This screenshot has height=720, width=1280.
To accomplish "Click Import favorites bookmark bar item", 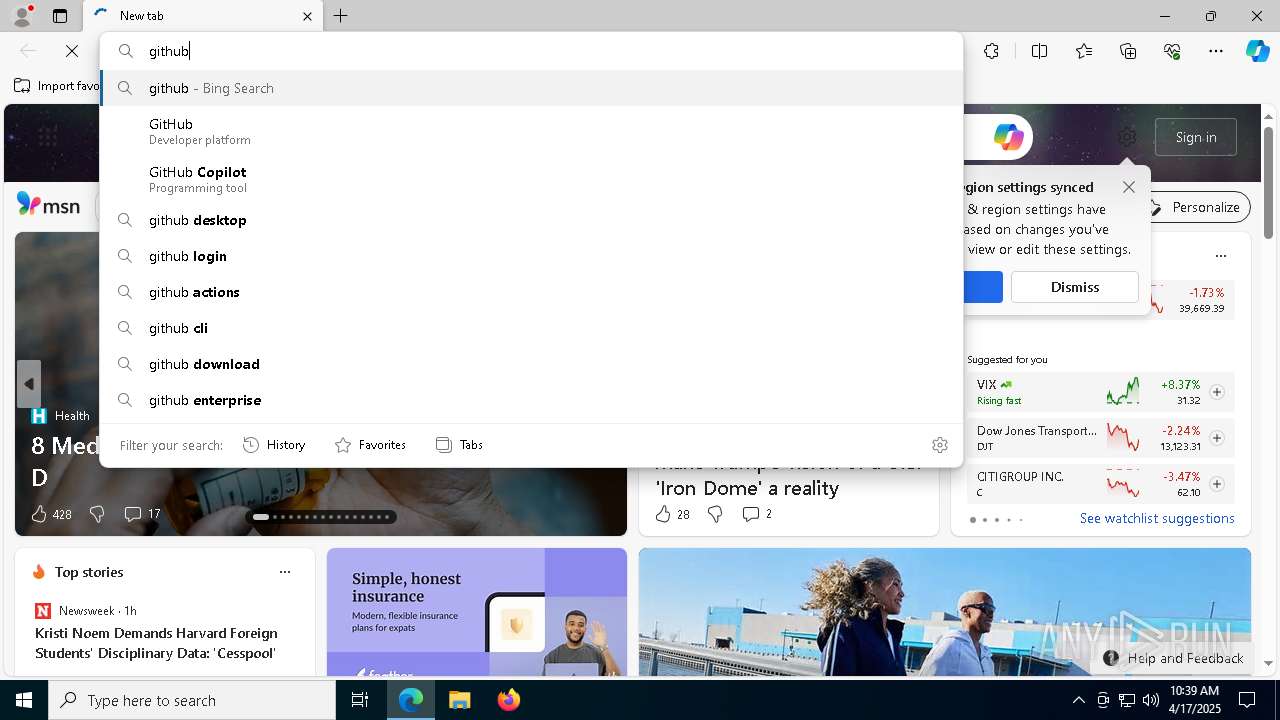I will pos(56,86).
